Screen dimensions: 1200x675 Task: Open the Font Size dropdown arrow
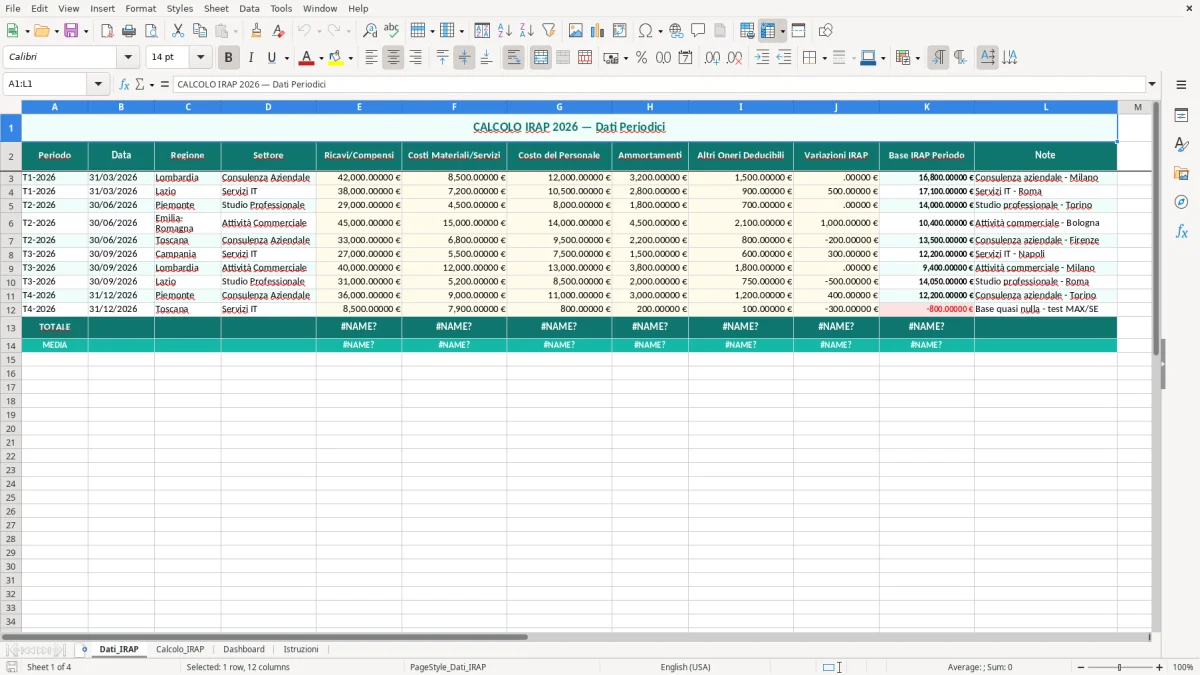(200, 58)
